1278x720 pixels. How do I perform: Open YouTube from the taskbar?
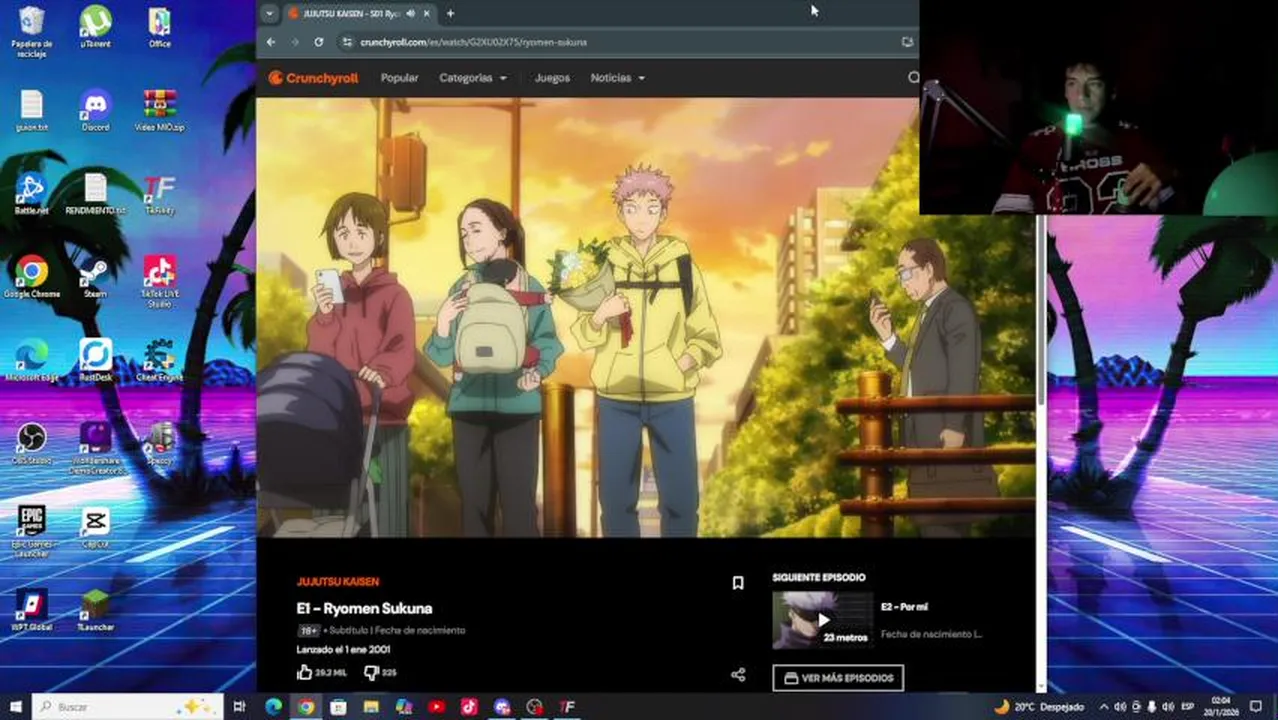436,707
